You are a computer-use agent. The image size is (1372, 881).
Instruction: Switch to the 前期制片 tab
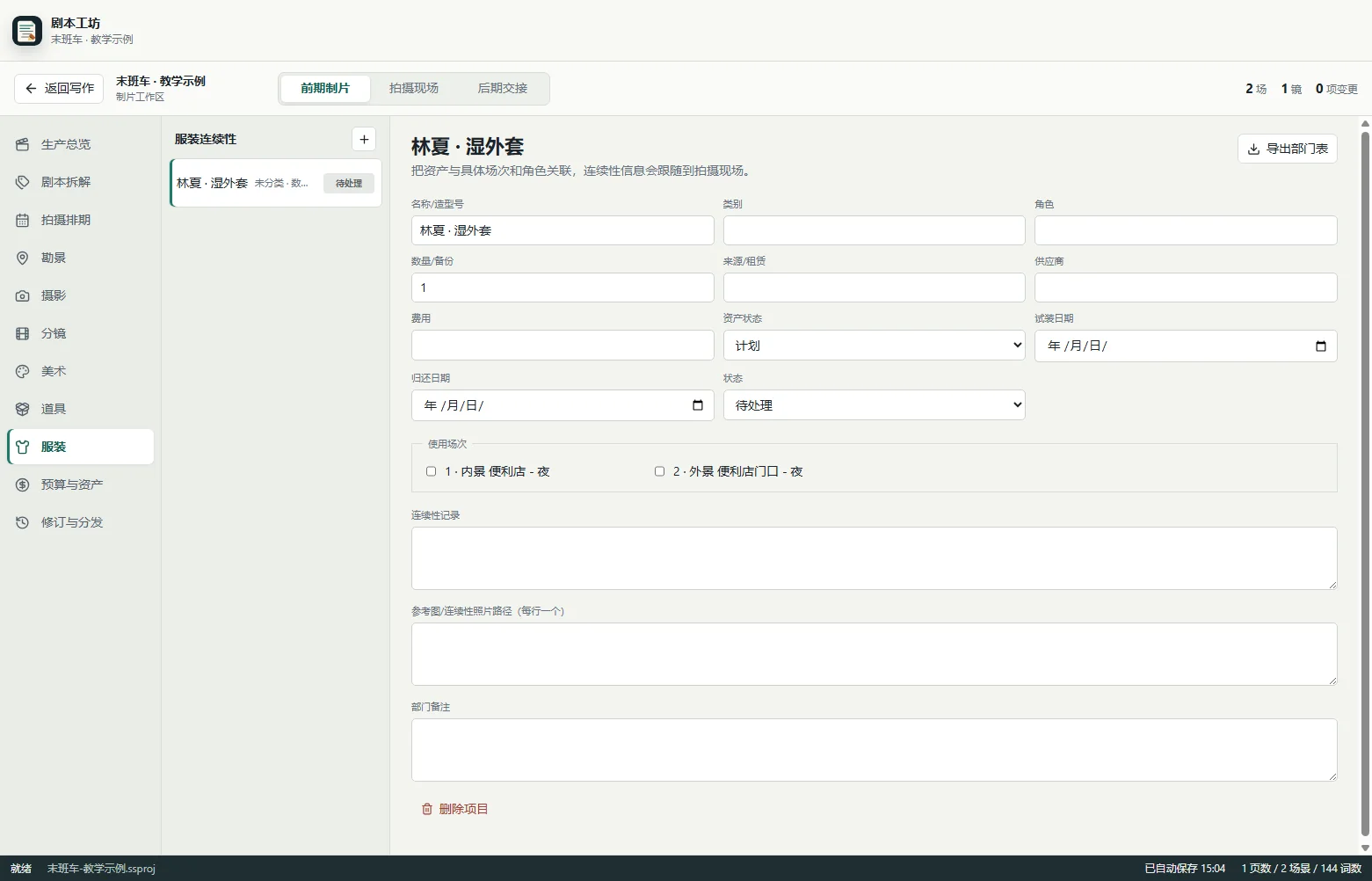[x=325, y=88]
